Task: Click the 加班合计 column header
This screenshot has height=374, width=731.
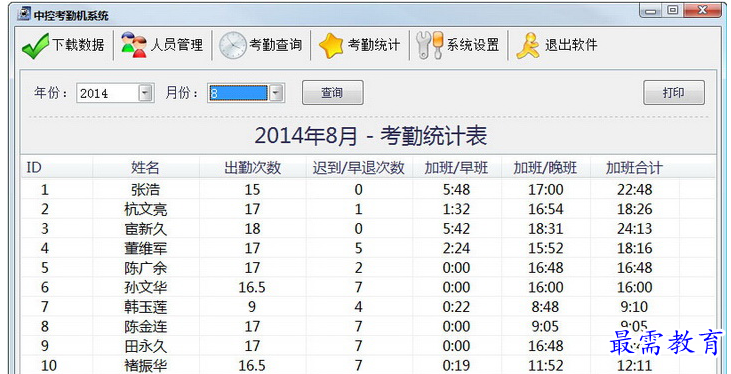Action: coord(634,167)
